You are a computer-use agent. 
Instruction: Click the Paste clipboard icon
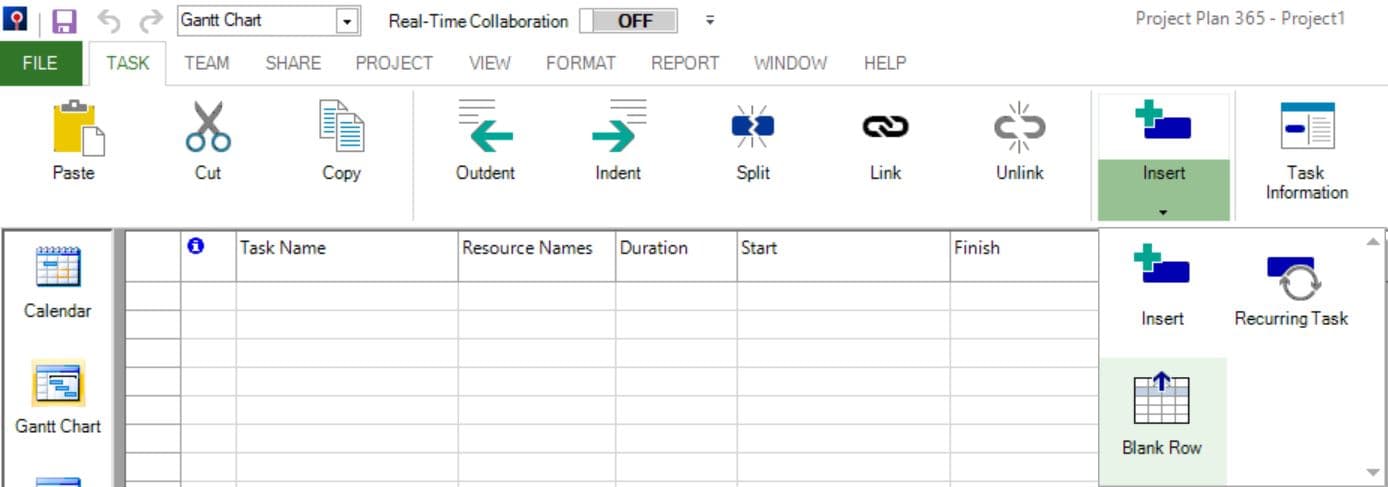(73, 129)
